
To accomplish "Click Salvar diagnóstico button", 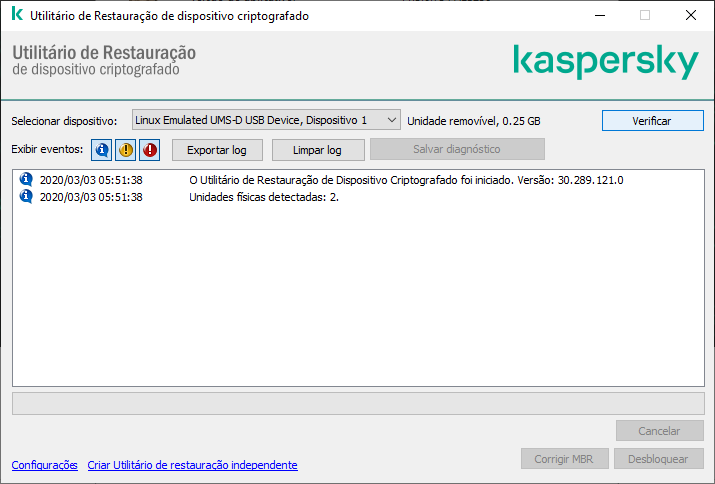I will point(457,149).
